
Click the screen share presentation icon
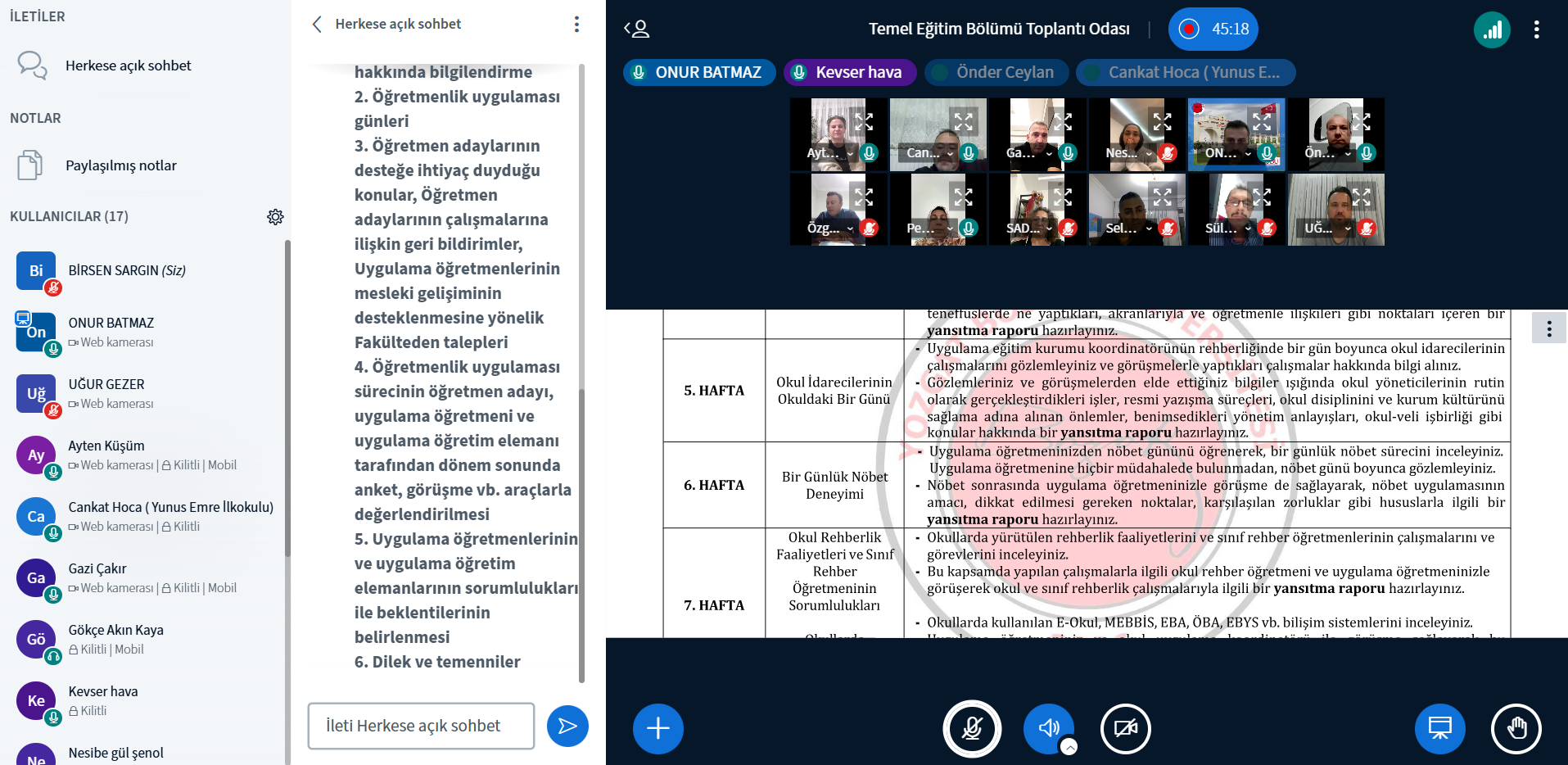1439,728
